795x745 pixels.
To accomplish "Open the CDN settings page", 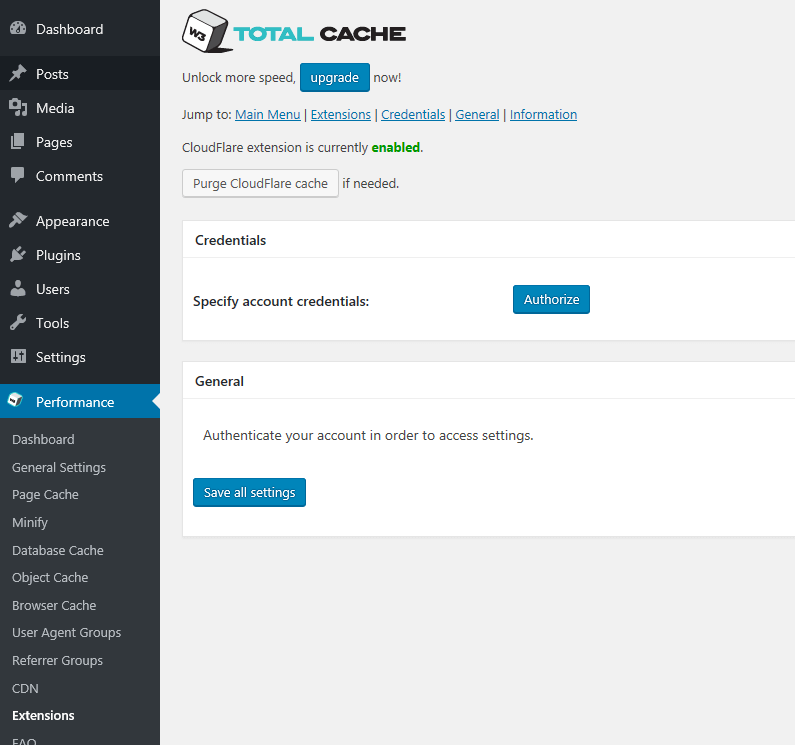I will pos(25,688).
